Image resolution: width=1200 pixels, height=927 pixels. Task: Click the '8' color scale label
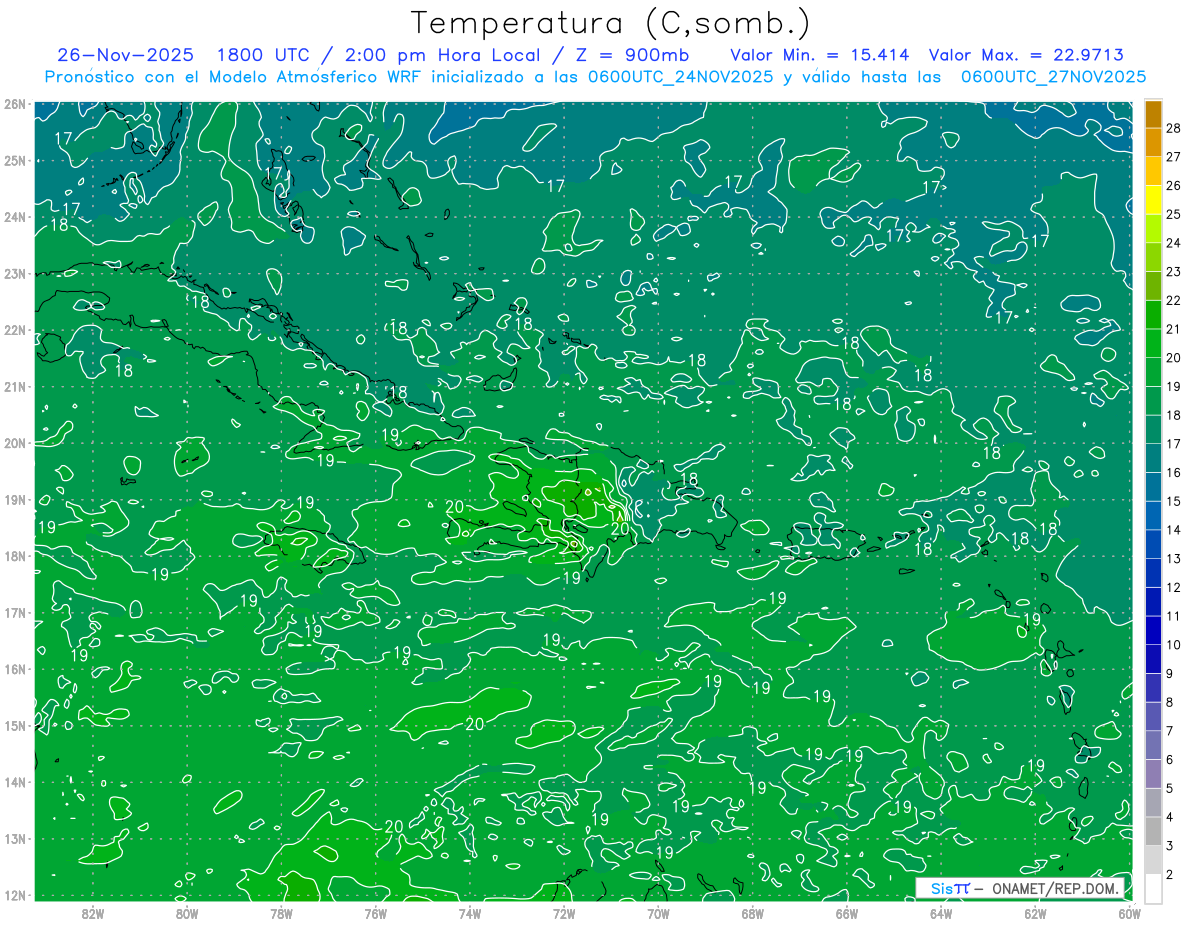pyautogui.click(x=1170, y=702)
